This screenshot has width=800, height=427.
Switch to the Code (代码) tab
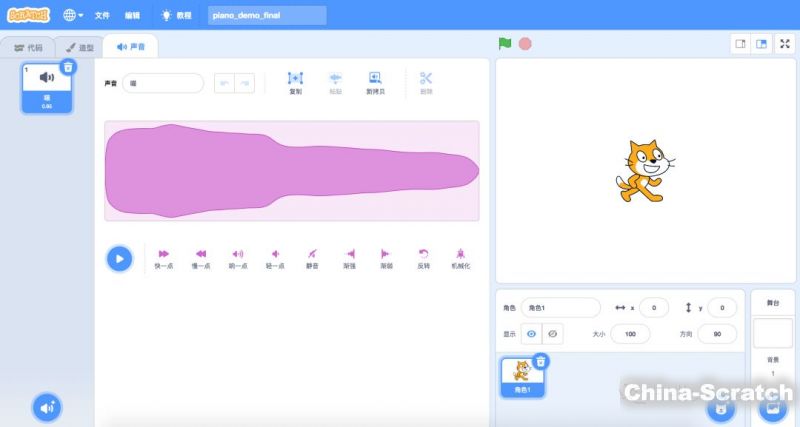28,47
